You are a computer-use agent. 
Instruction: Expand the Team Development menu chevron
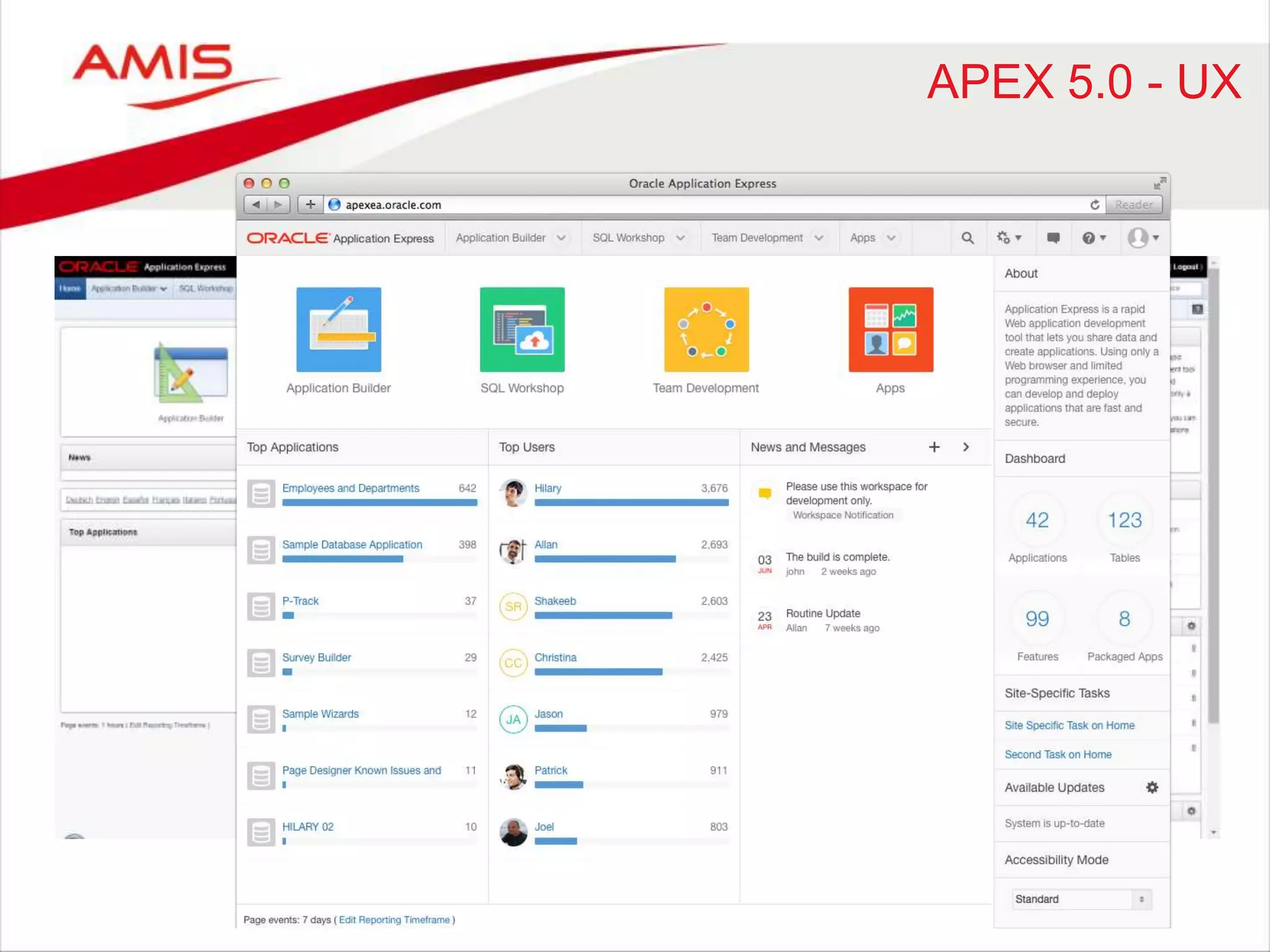819,238
